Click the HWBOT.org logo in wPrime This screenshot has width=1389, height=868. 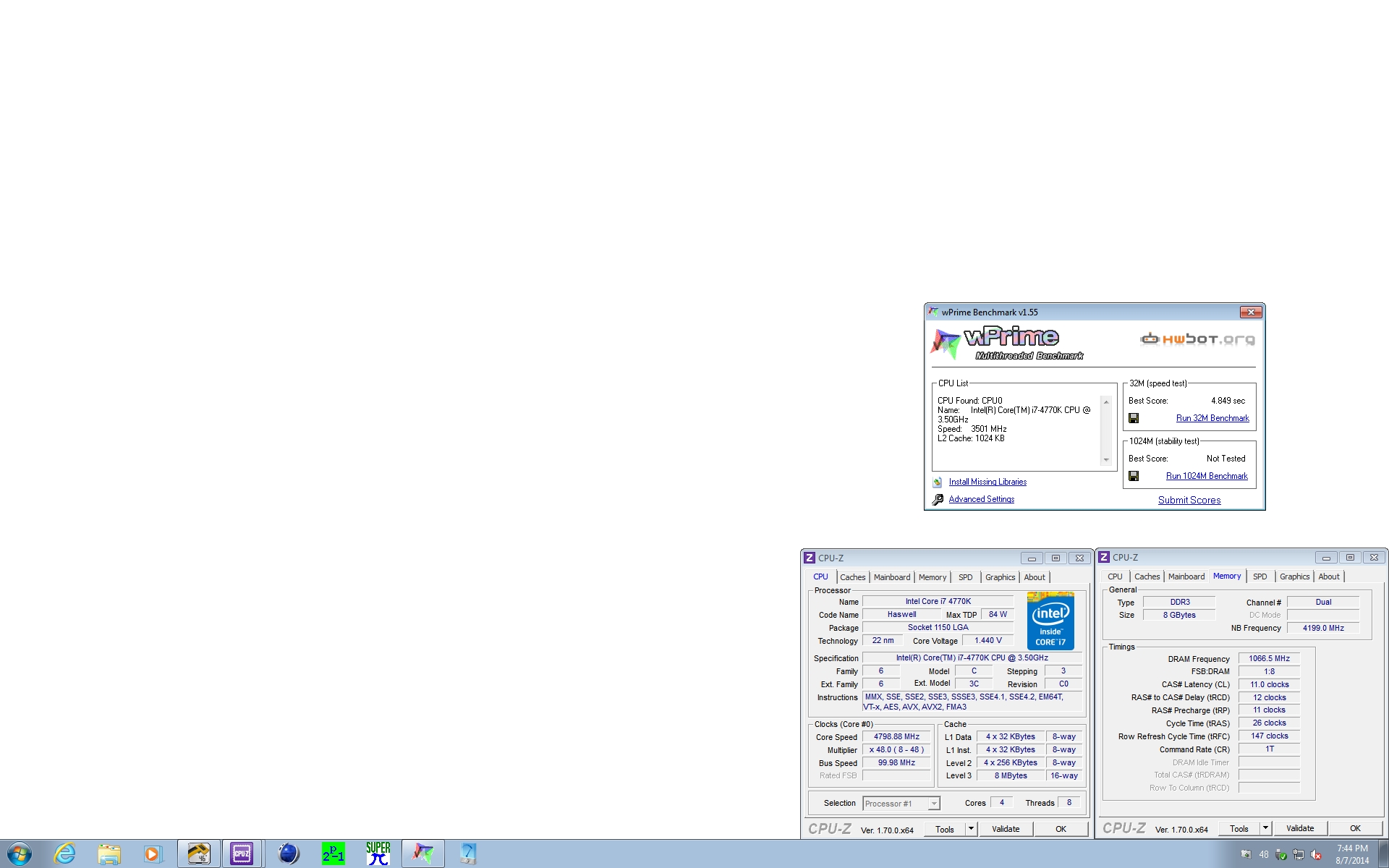[x=1197, y=339]
